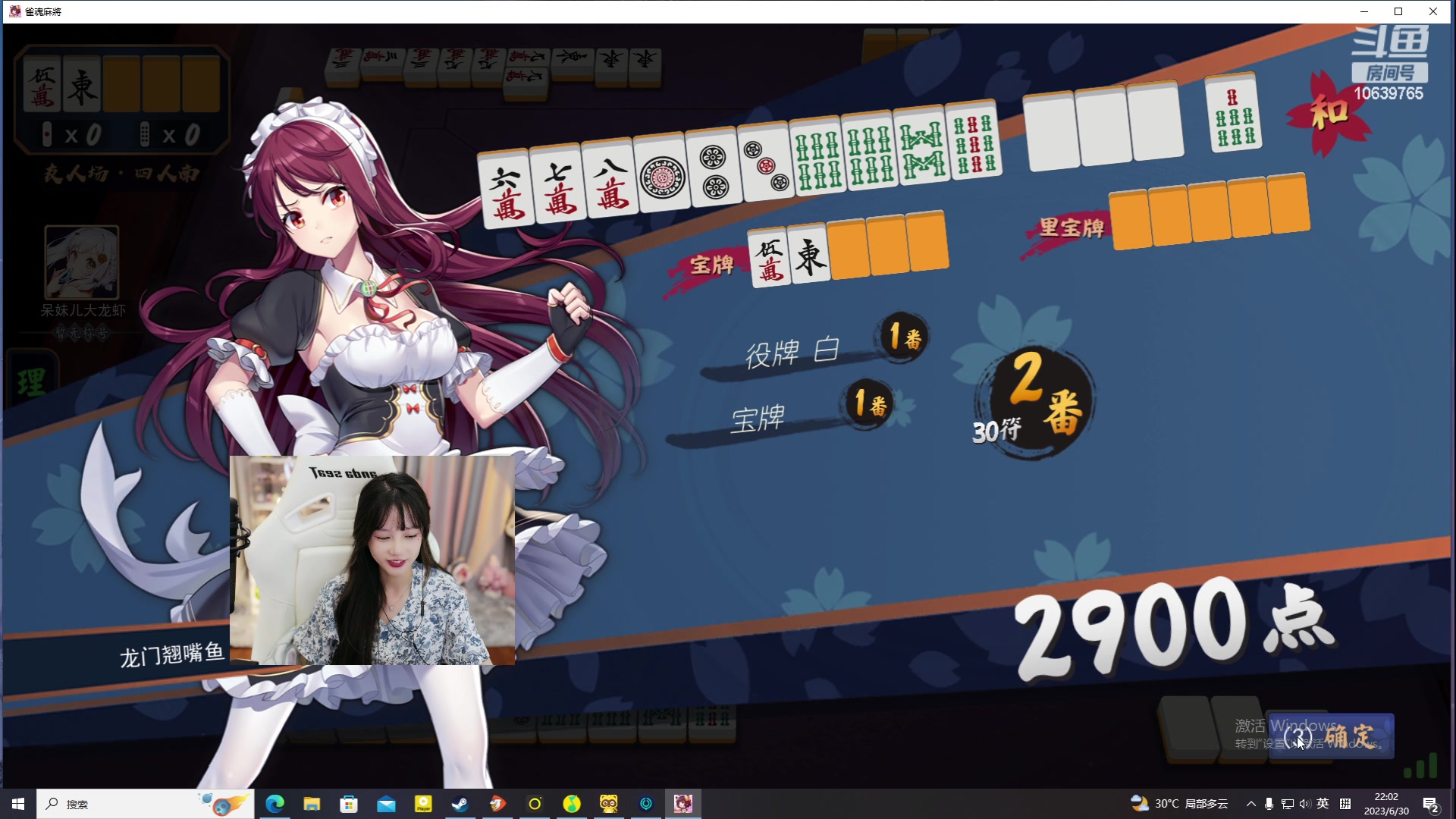The width and height of the screenshot is (1456, 819).
Task: Minimize the 雀魂麻将 window
Action: point(1363,11)
